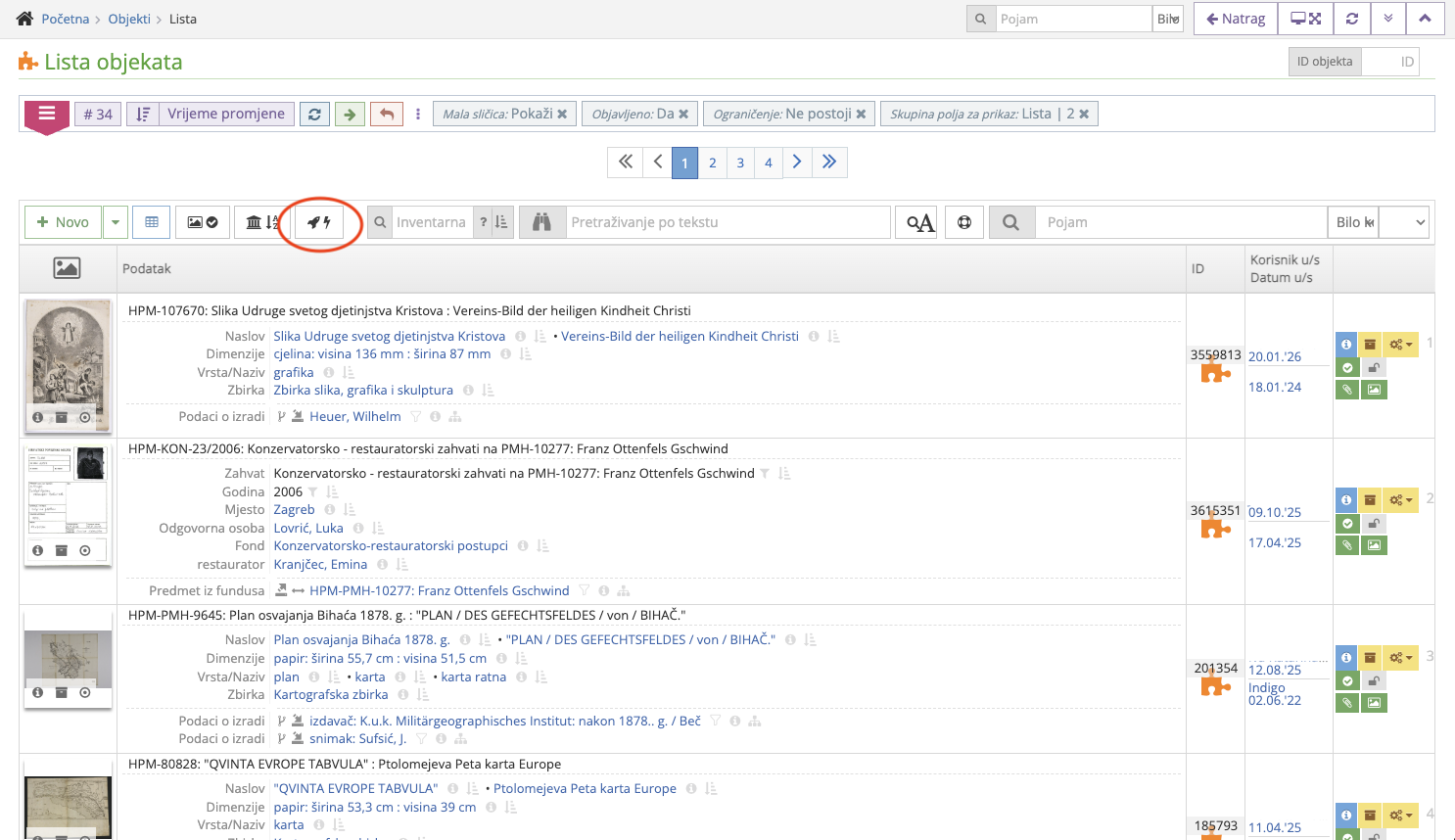Click the Pojam field in the list toolbar
1455x840 pixels.
pos(1182,222)
